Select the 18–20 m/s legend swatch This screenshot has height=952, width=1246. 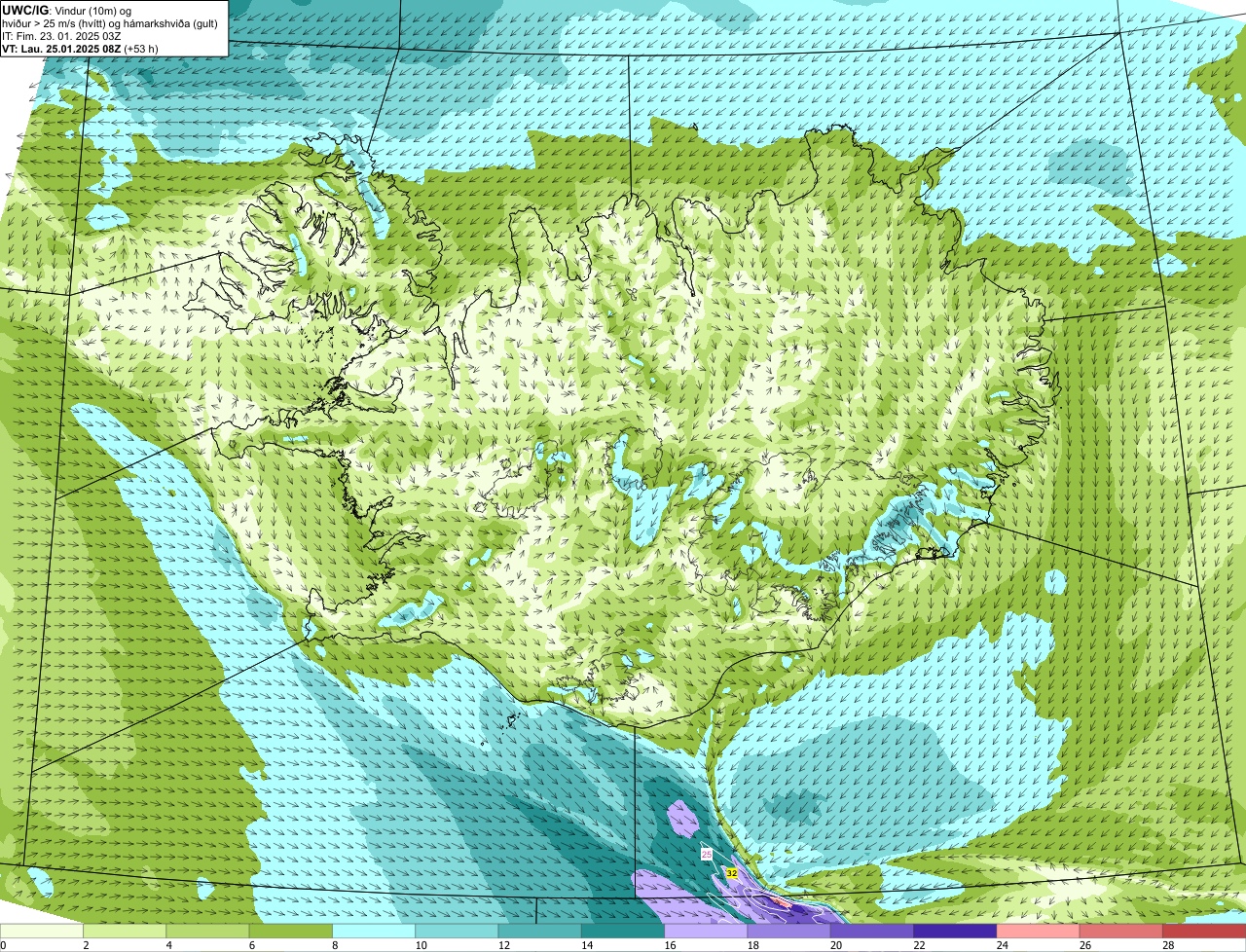[789, 932]
